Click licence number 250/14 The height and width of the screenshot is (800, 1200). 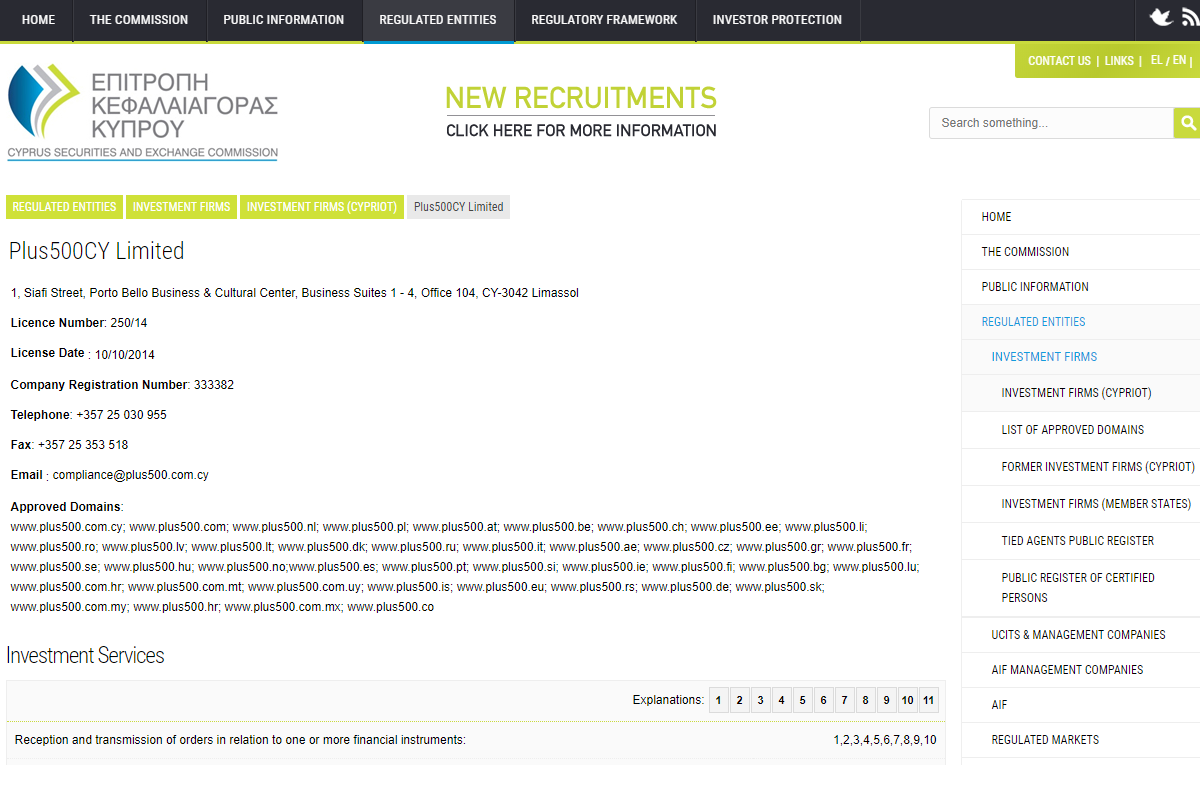(x=129, y=323)
